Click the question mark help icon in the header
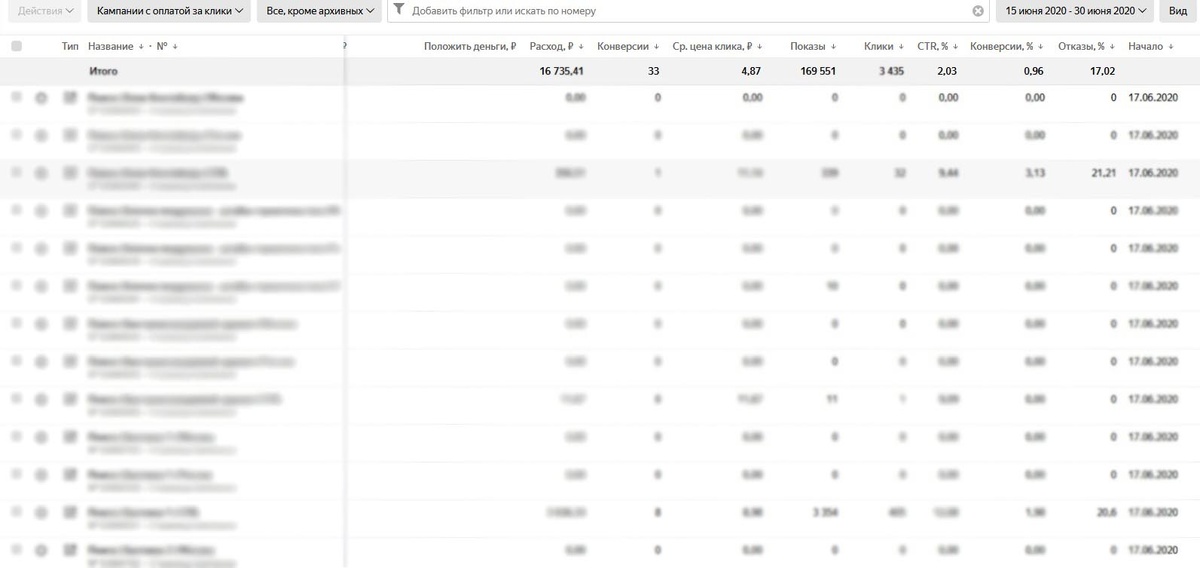 pyautogui.click(x=344, y=45)
